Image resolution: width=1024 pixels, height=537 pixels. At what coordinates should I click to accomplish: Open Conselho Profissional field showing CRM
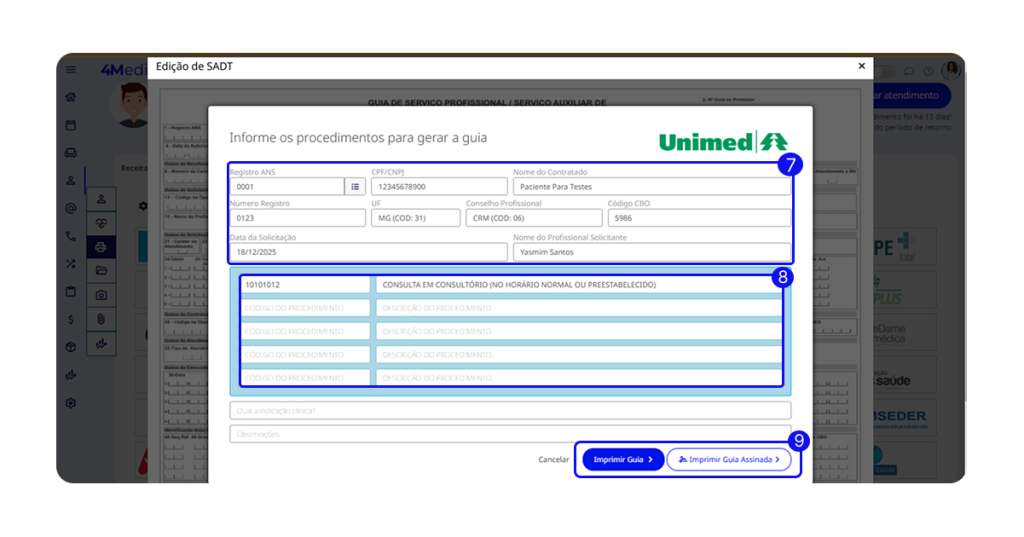(533, 218)
